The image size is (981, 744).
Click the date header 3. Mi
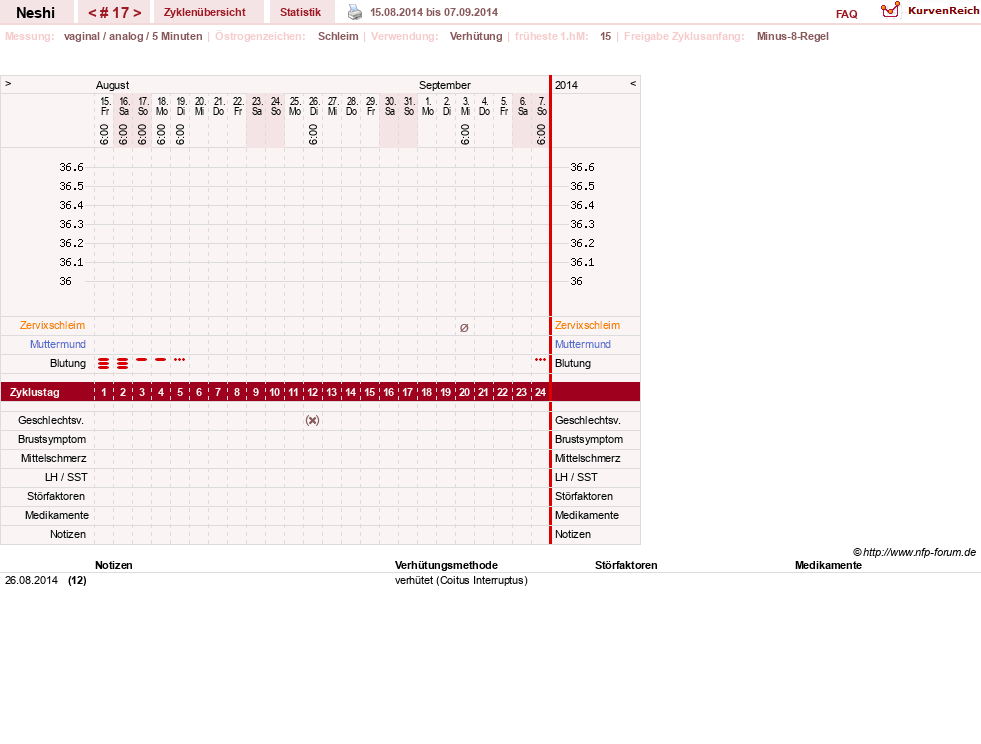click(465, 106)
